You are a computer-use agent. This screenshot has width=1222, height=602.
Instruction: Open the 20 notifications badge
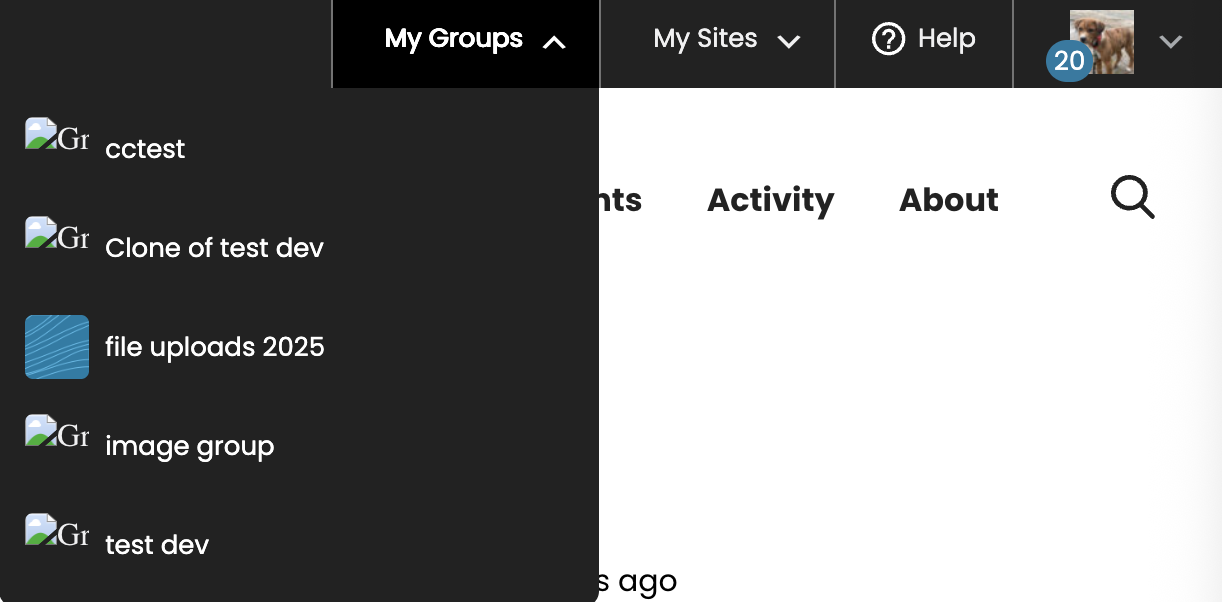(x=1068, y=61)
